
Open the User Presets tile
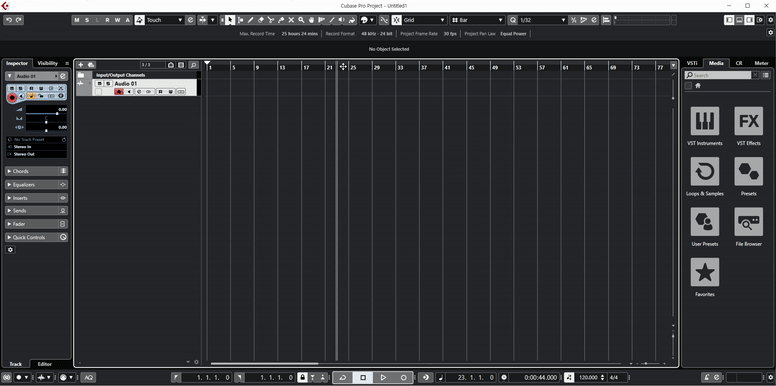click(x=705, y=222)
